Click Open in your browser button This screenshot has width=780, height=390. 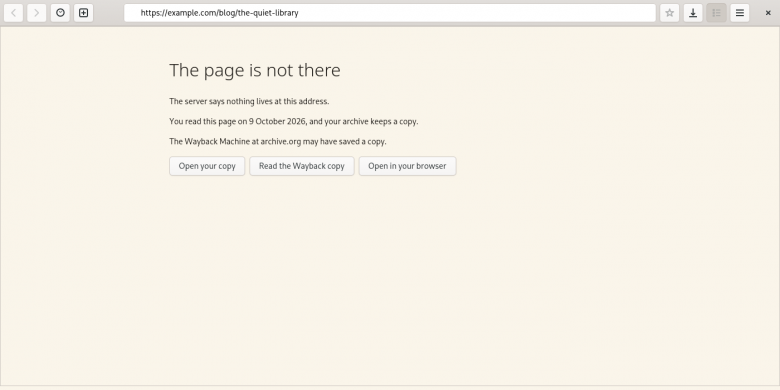coord(407,166)
